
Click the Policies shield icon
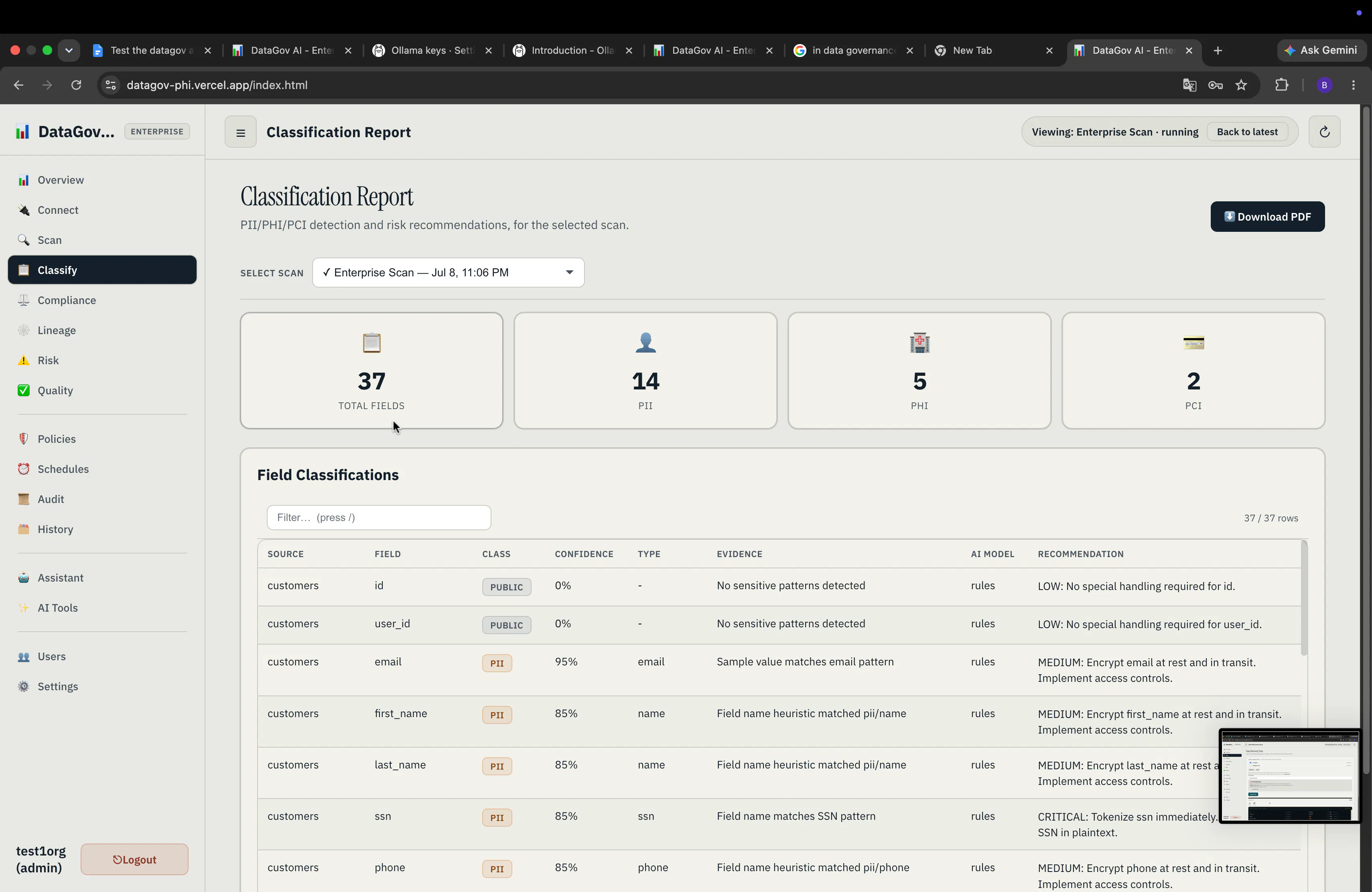click(x=24, y=438)
